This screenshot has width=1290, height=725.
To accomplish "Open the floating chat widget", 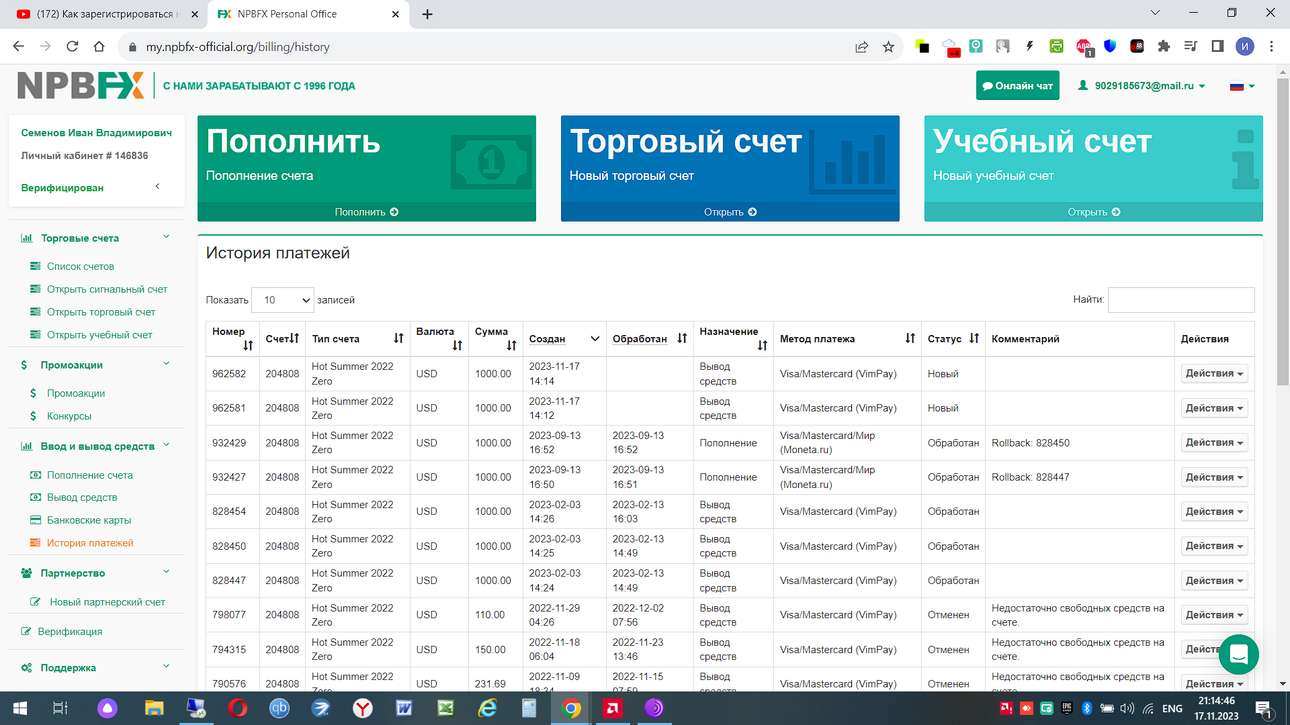I will click(1238, 654).
